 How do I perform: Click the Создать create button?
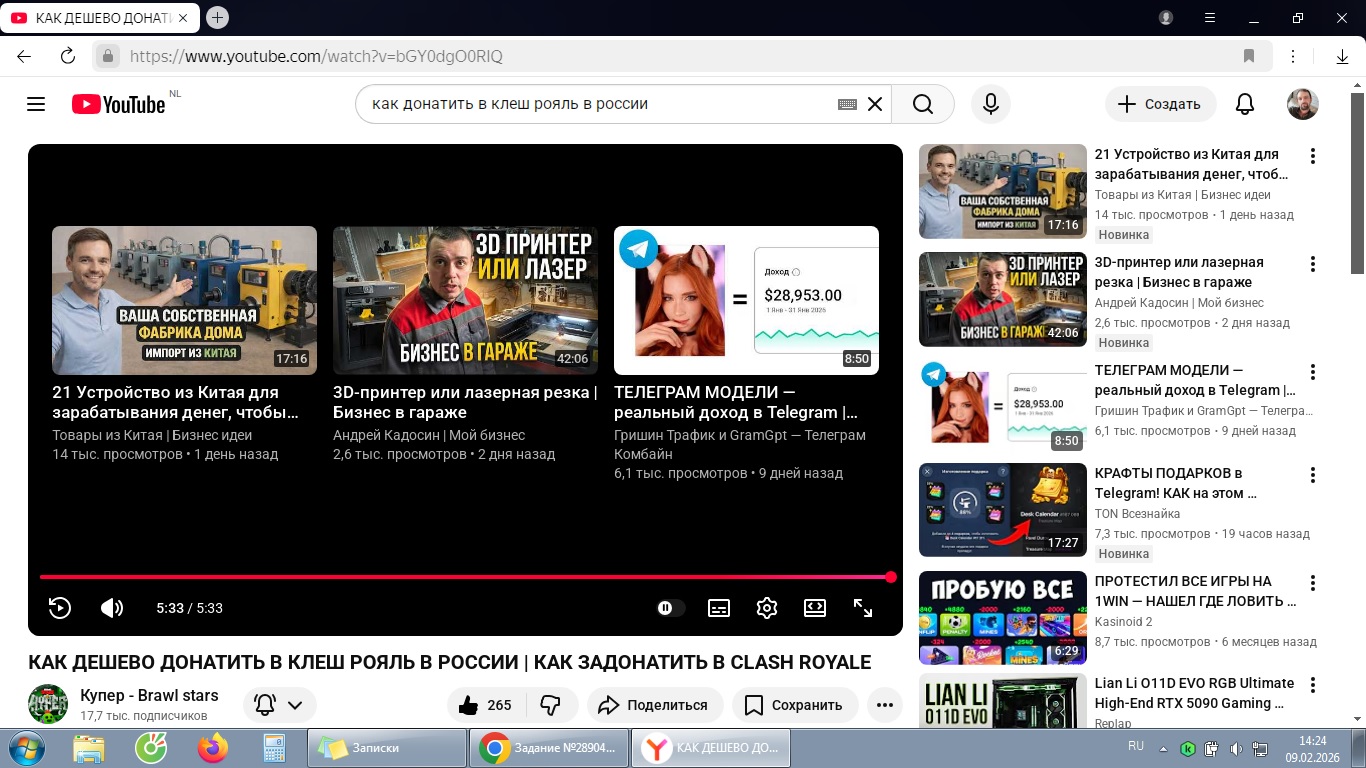pos(1159,104)
